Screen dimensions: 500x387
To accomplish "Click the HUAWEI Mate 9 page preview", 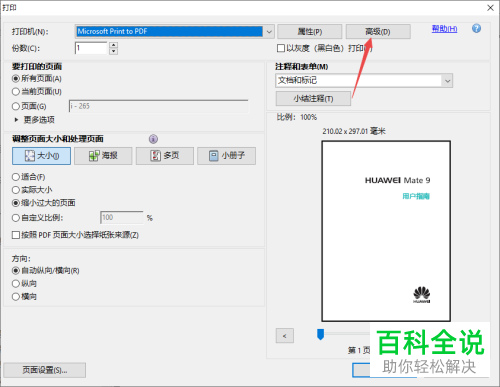I will pos(386,231).
